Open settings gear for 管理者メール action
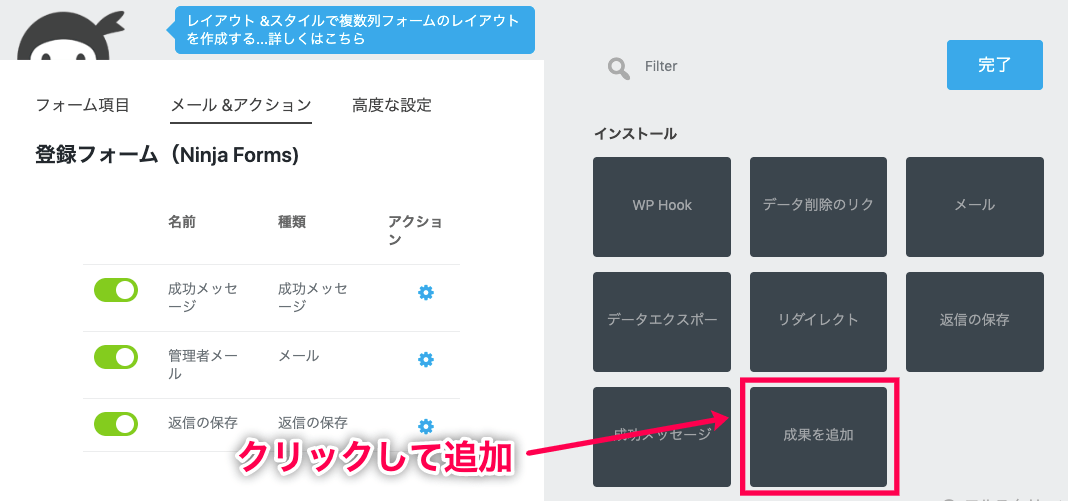This screenshot has height=501, width=1068. [426, 359]
